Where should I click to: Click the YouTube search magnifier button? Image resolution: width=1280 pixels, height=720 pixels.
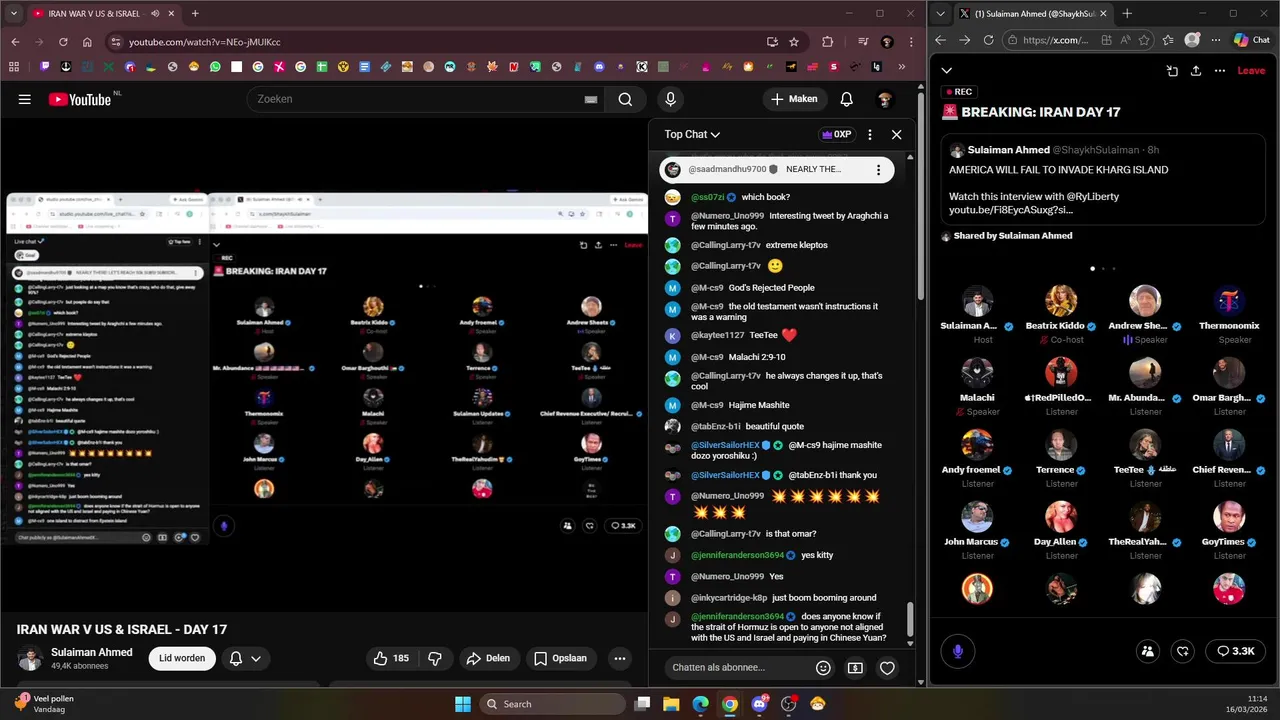coord(625,99)
